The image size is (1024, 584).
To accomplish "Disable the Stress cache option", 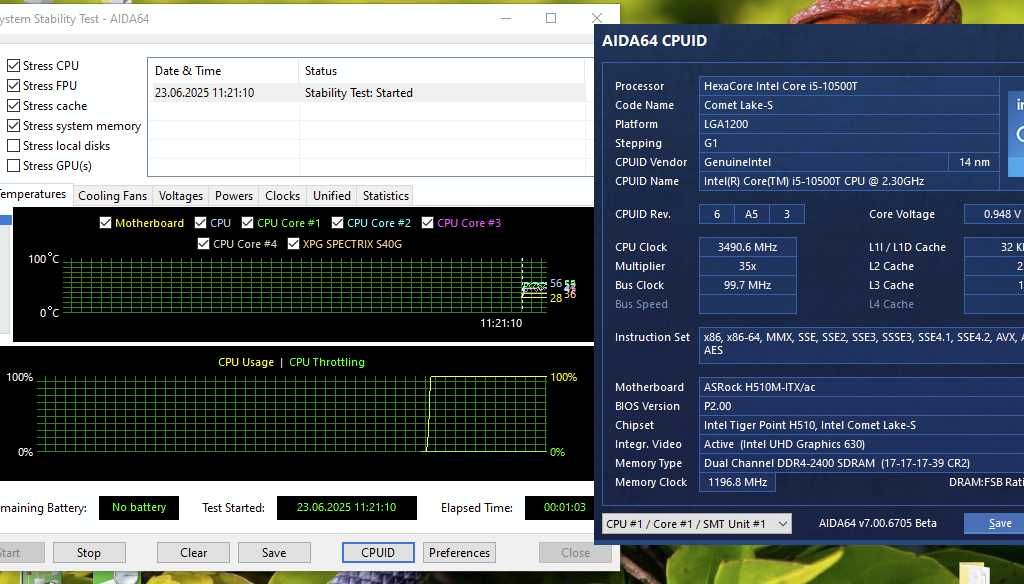I will (x=13, y=106).
